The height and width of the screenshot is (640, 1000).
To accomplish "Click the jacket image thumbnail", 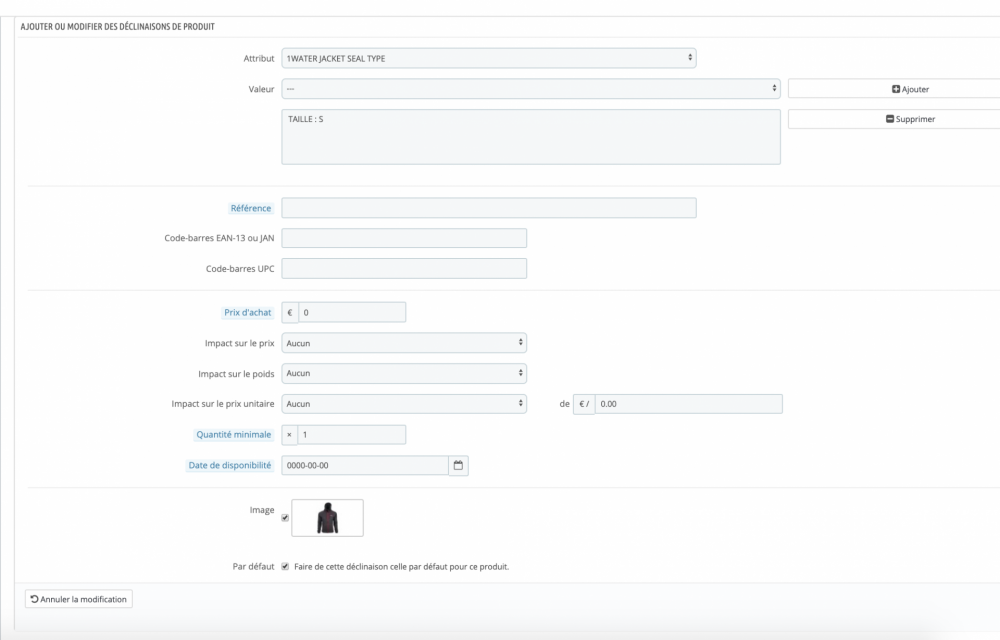I will [x=327, y=518].
